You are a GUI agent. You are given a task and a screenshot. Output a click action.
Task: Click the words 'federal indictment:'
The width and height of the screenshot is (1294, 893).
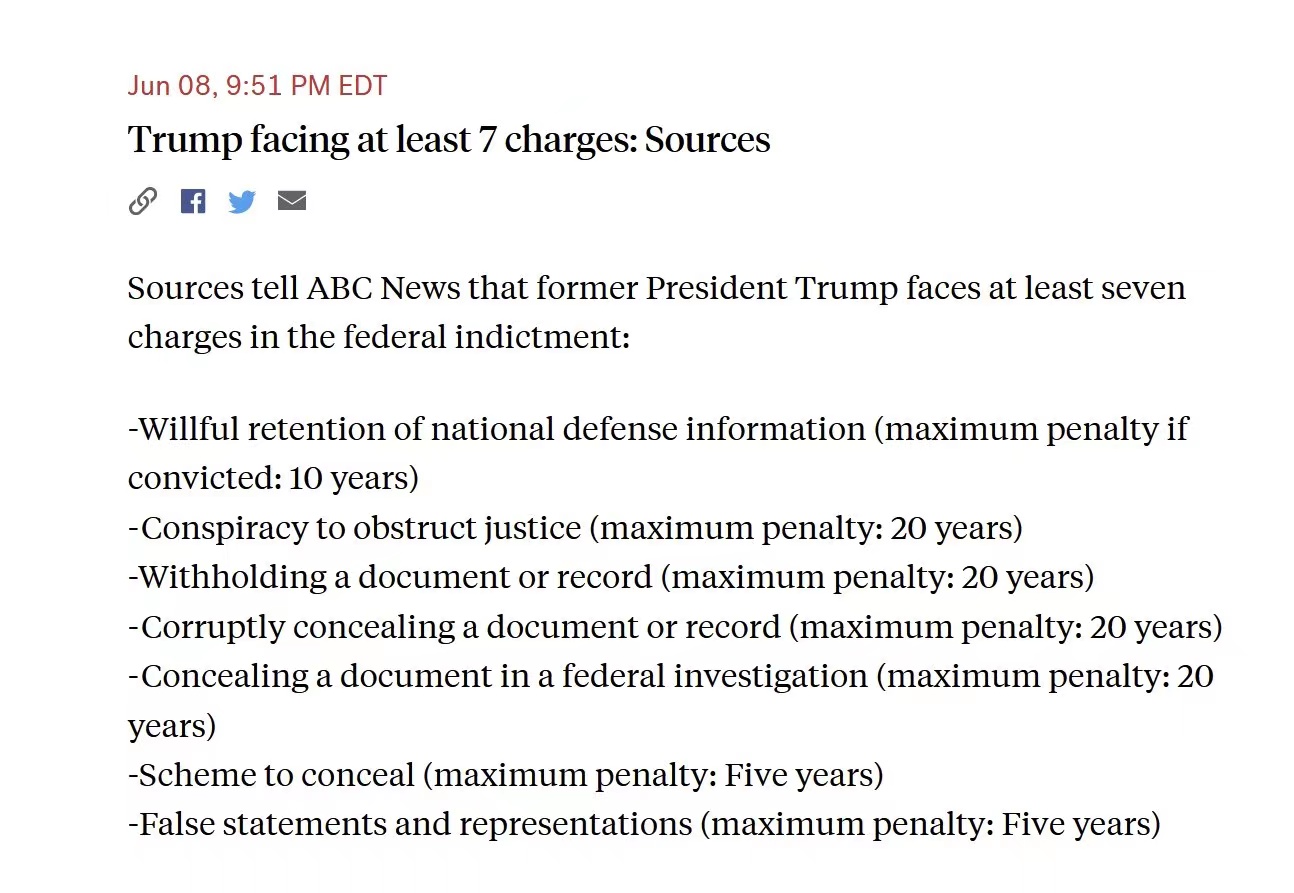click(x=486, y=337)
